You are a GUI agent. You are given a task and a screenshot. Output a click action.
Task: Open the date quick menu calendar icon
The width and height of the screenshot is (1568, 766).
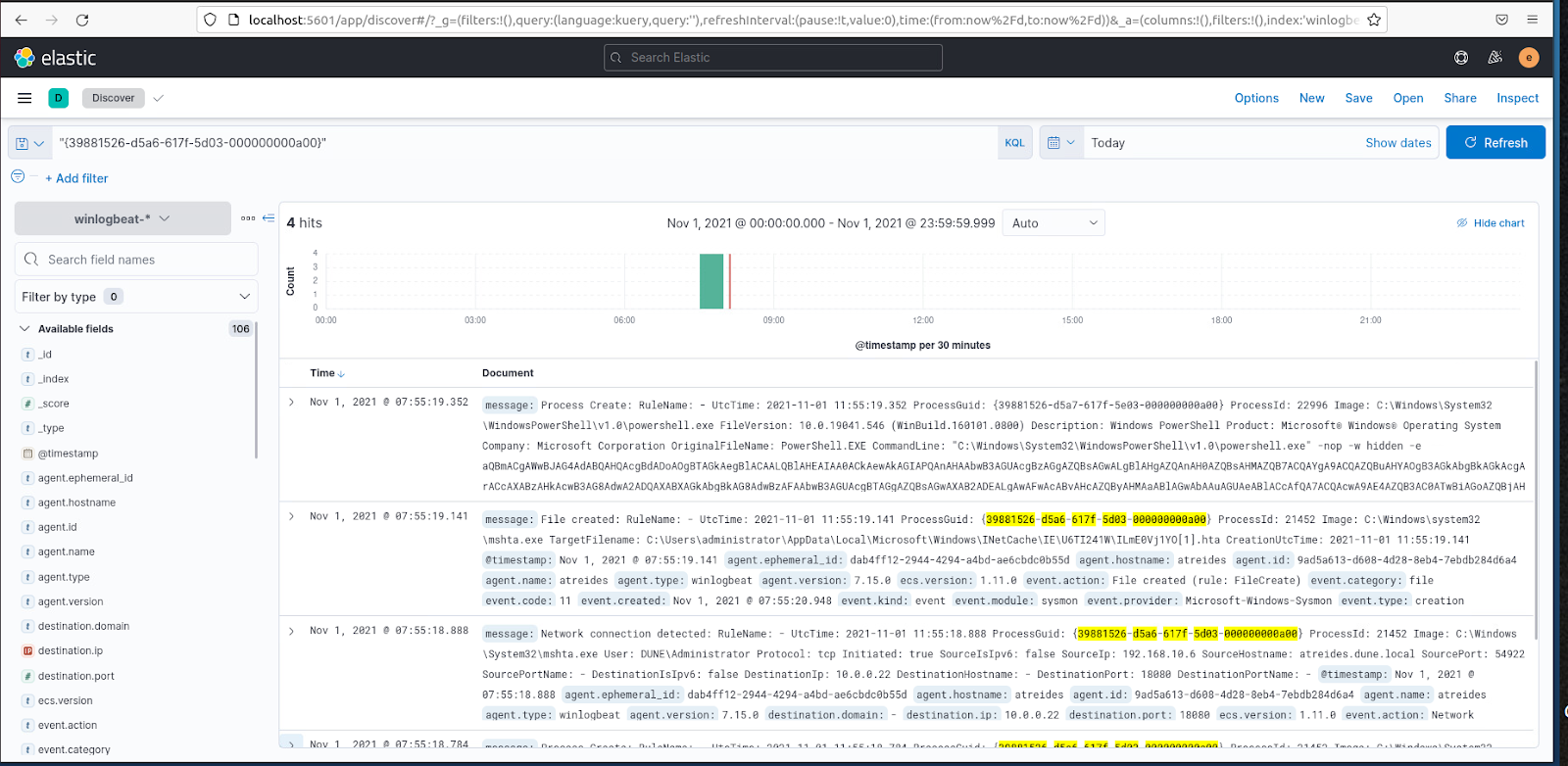pyautogui.click(x=1061, y=143)
